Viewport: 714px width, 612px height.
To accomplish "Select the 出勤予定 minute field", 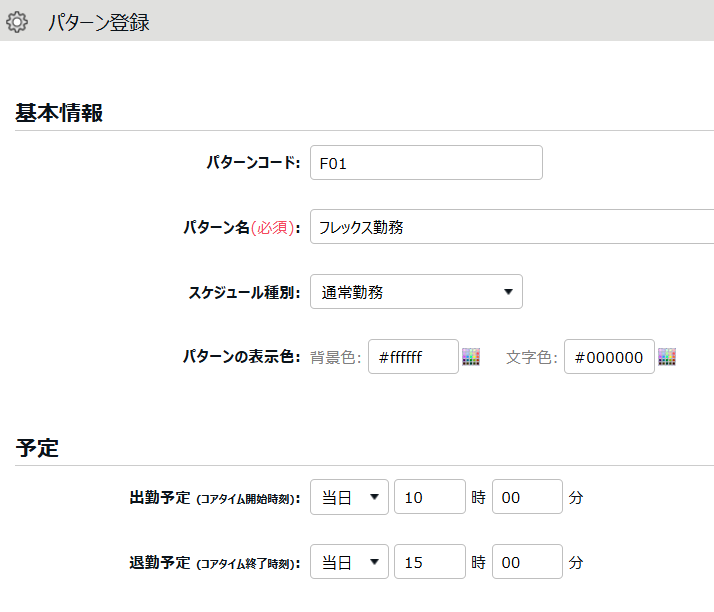I will [x=527, y=497].
